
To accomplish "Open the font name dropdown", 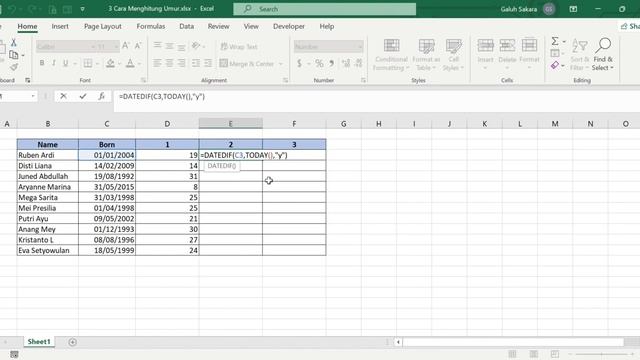I will (93, 47).
